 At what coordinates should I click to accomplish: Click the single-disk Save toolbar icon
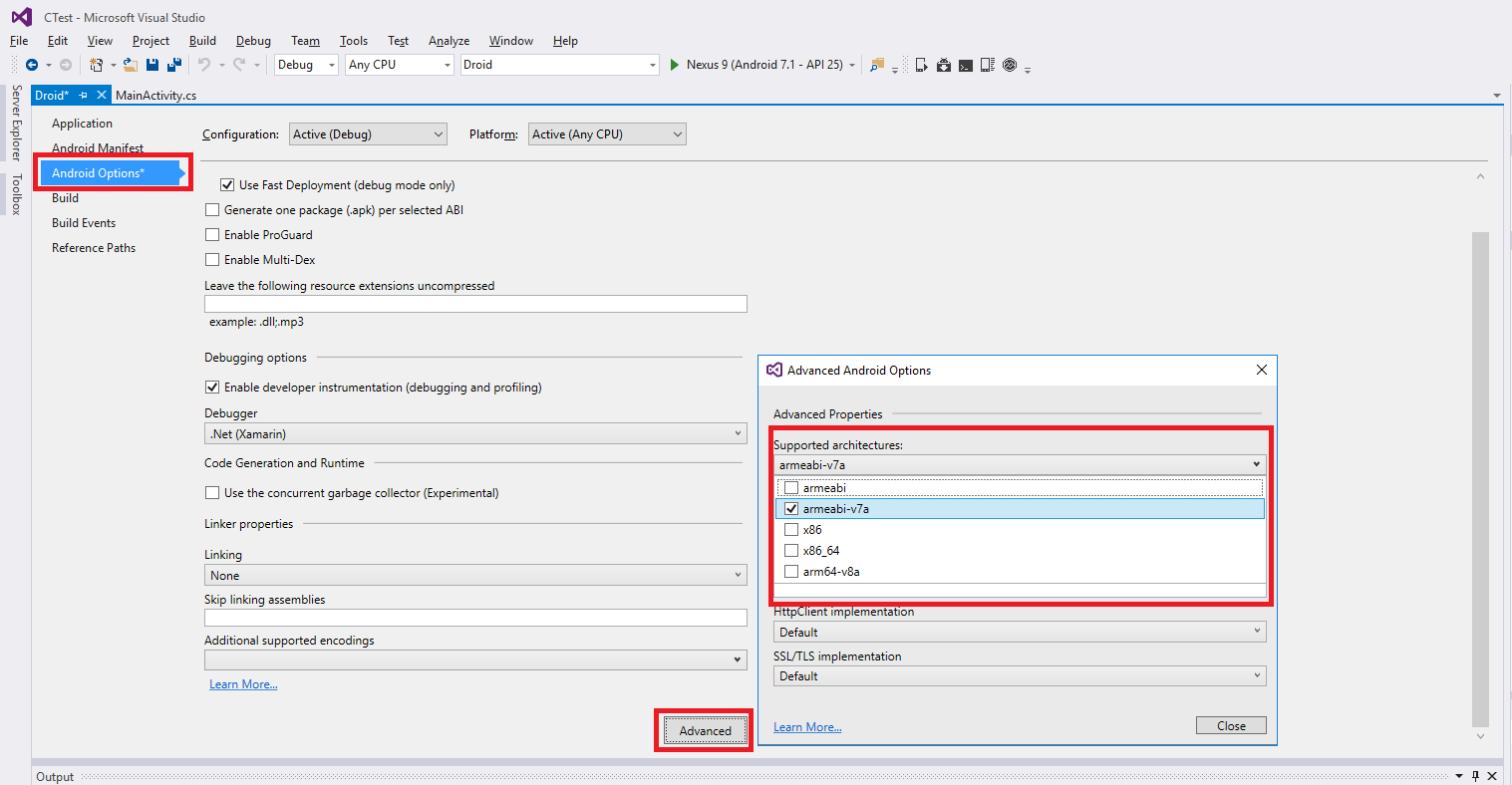point(152,65)
